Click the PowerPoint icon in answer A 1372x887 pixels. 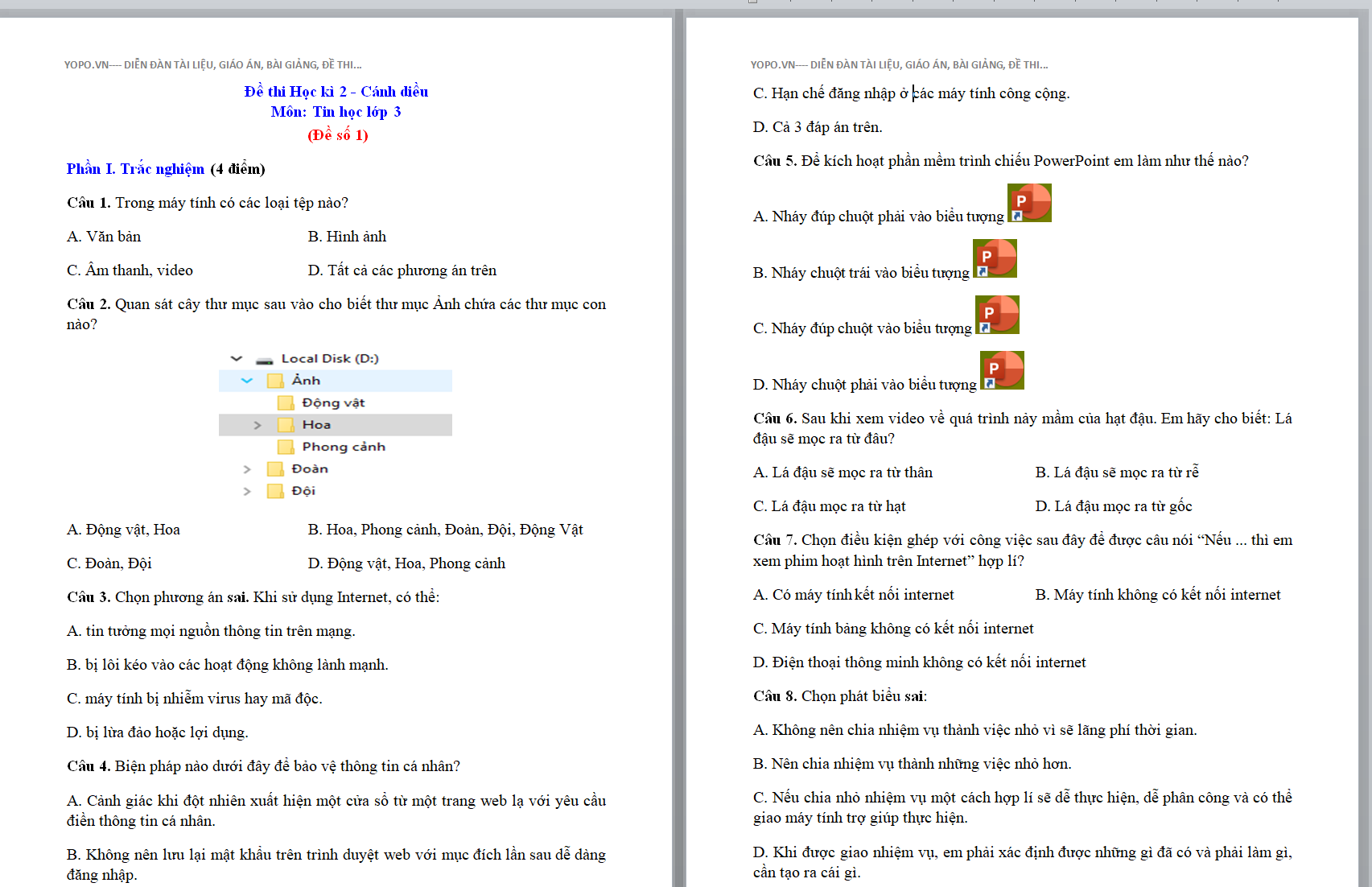1029,203
